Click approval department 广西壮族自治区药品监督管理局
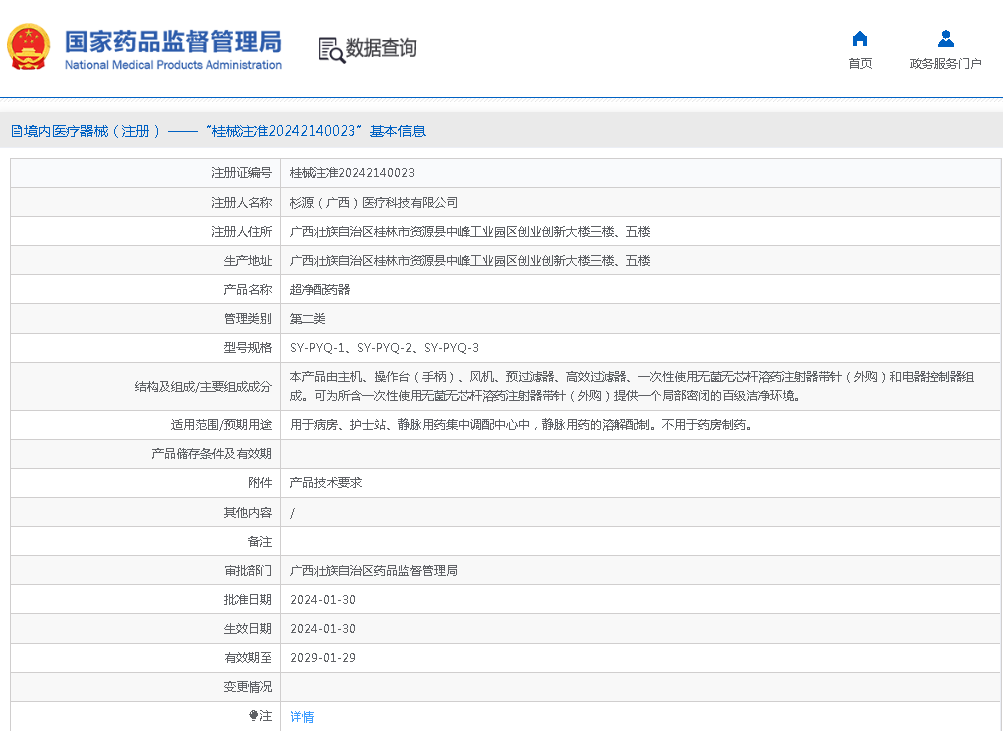Viewport: 1003px width, 731px height. click(x=373, y=571)
